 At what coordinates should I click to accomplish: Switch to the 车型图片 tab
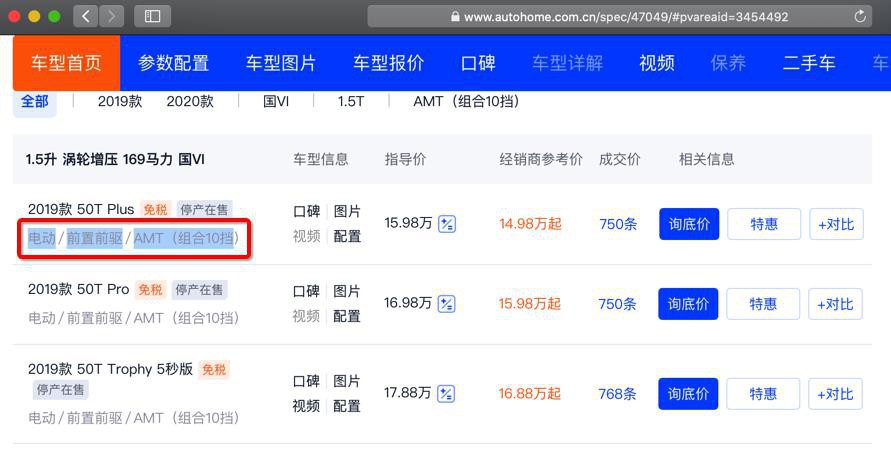(281, 62)
